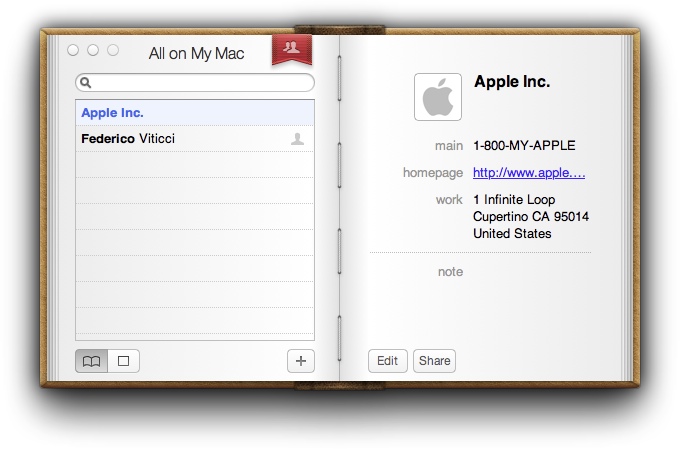This screenshot has height=449, width=680.
Task: Select Apple Inc. in contact list
Action: 195,113
